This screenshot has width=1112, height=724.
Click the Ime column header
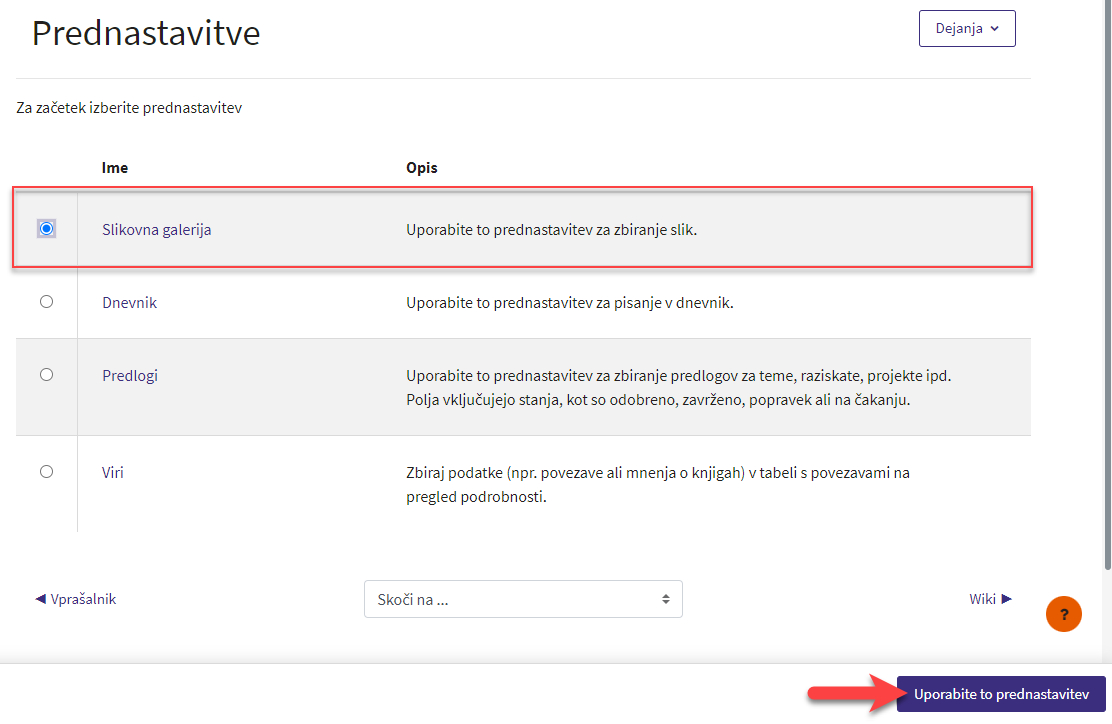(115, 168)
